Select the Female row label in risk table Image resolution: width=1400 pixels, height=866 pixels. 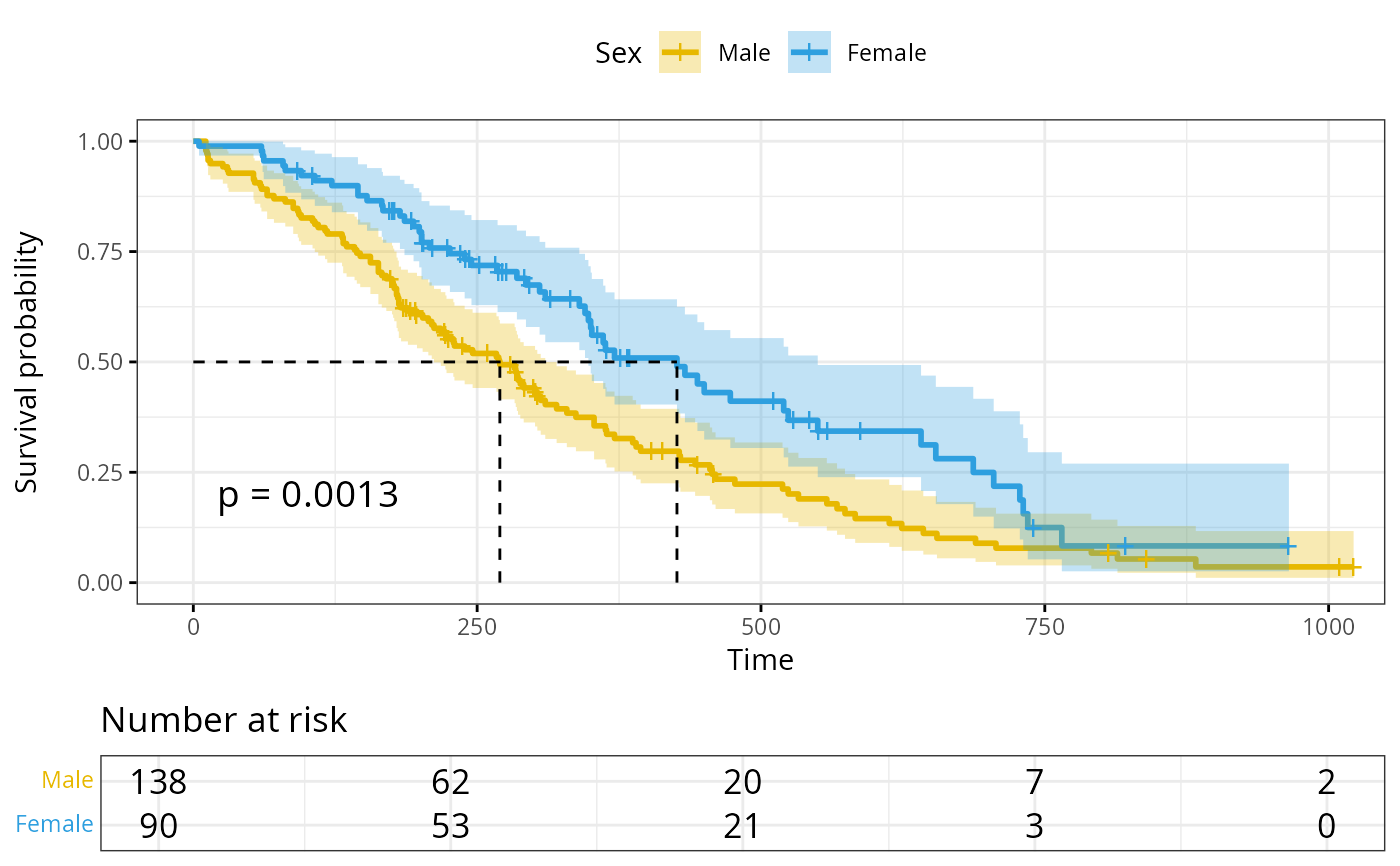click(x=55, y=825)
